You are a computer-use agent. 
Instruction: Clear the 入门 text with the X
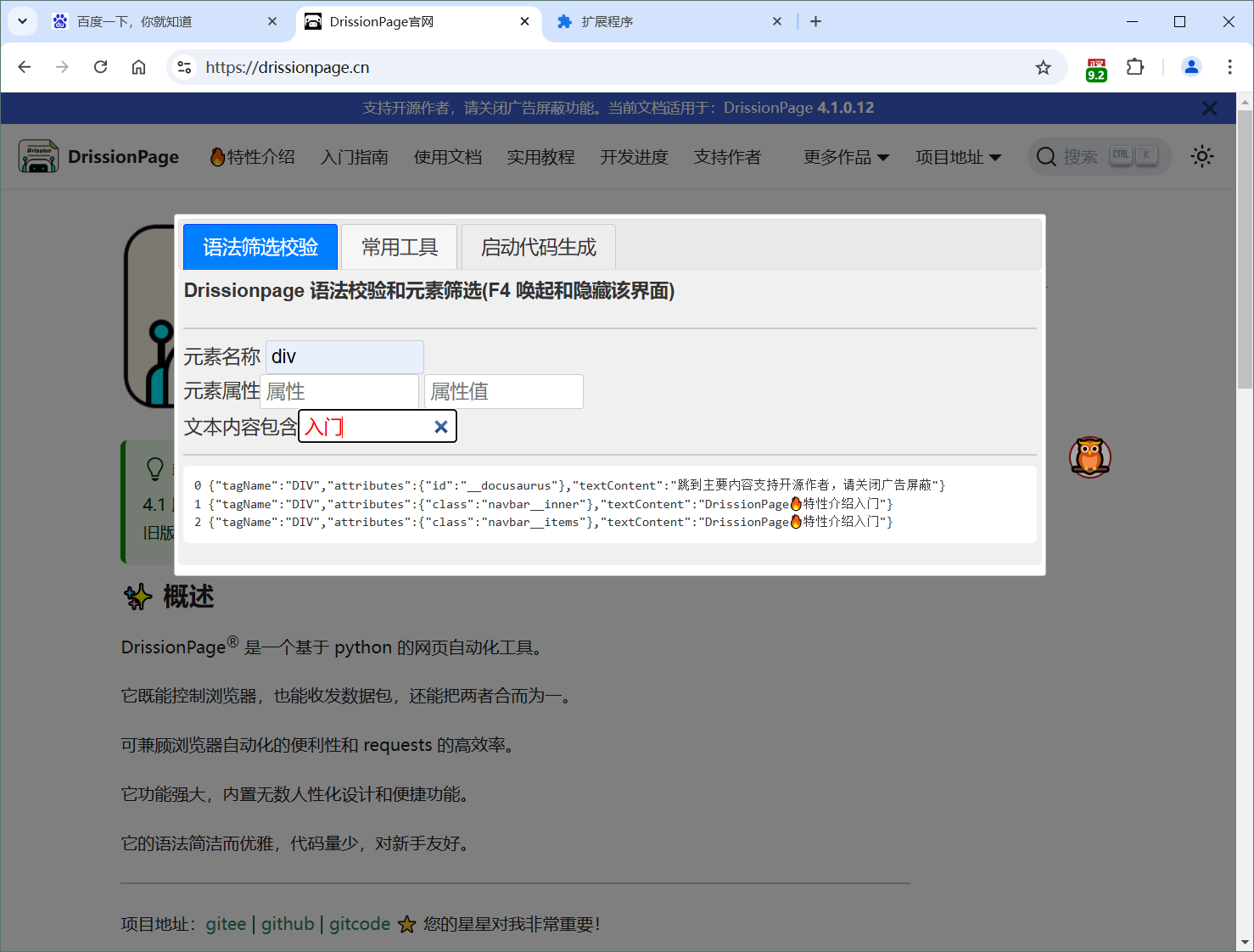pyautogui.click(x=441, y=427)
